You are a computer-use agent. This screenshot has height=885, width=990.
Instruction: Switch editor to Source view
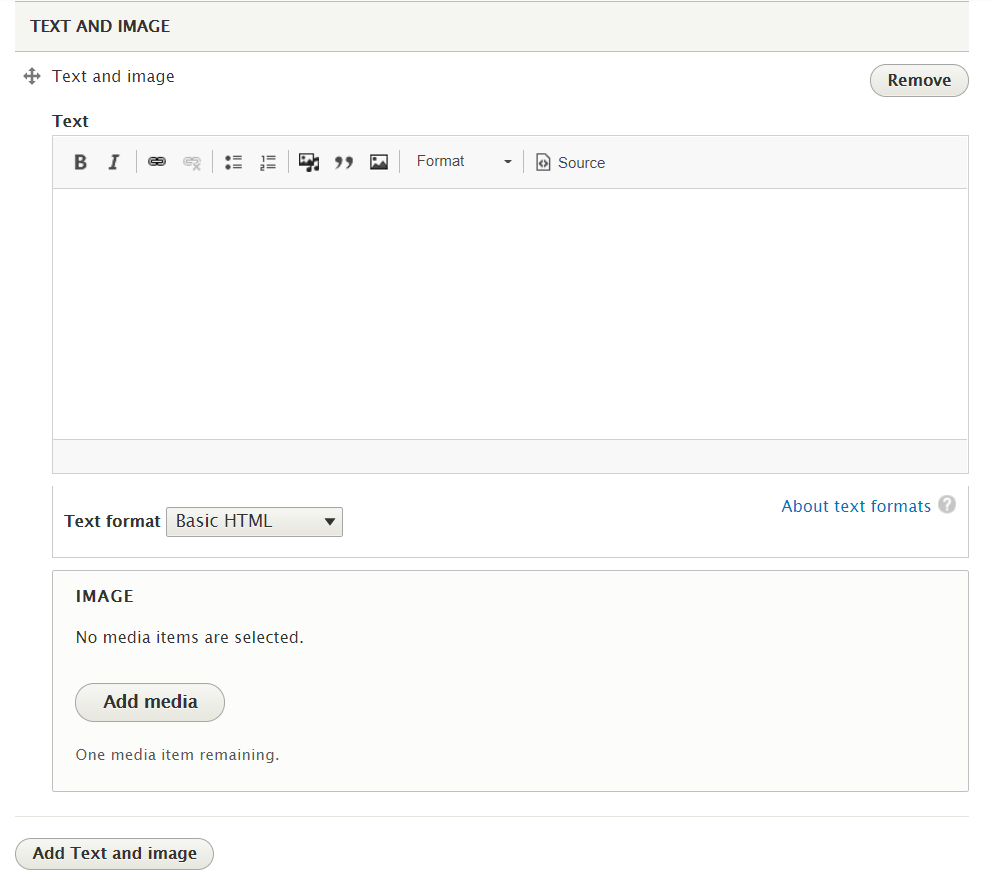point(570,162)
